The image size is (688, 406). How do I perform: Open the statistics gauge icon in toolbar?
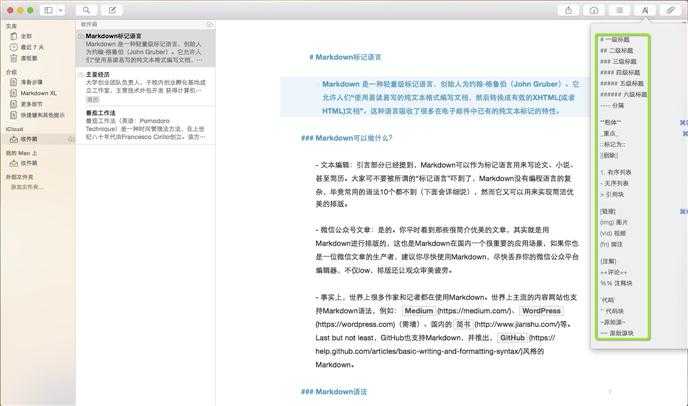594,10
